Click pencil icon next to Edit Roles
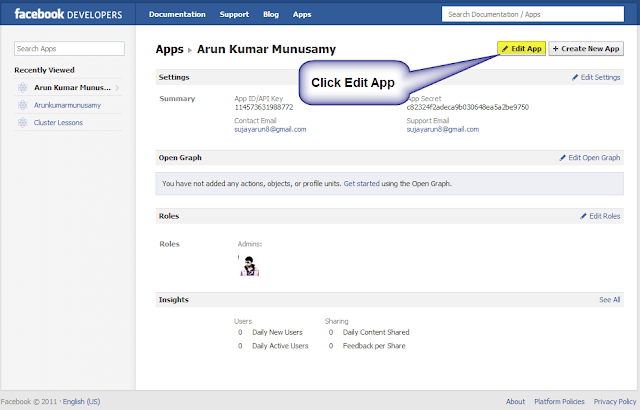This screenshot has width=640, height=410. (584, 216)
